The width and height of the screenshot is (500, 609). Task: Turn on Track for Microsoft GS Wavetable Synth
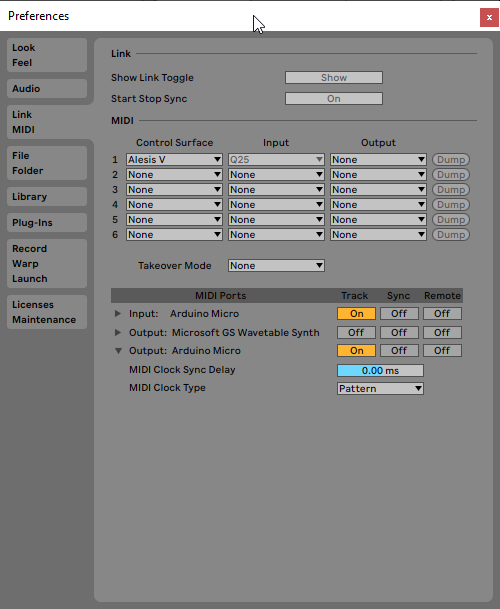click(356, 332)
